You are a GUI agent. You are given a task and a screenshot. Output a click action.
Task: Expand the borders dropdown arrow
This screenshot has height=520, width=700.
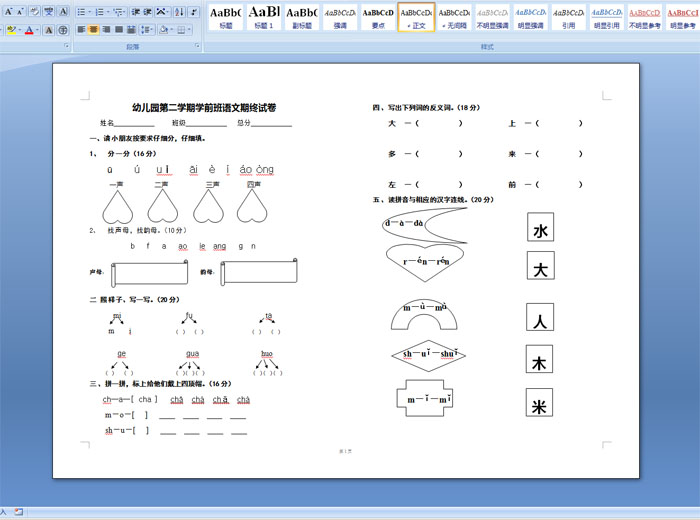coord(189,30)
